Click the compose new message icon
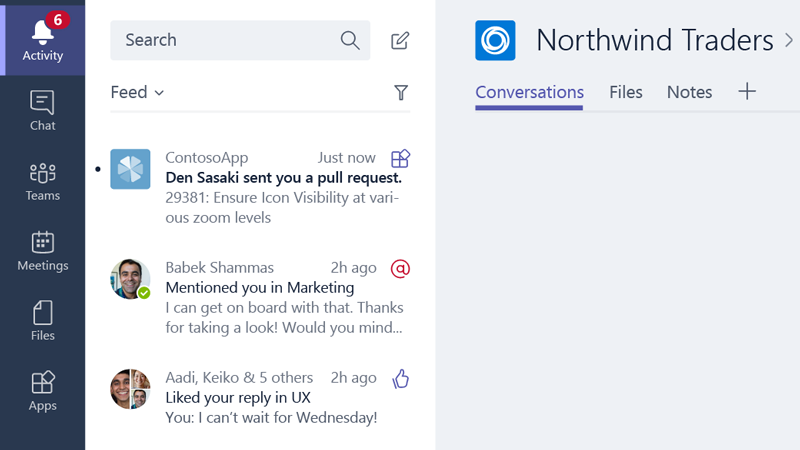 [x=400, y=40]
